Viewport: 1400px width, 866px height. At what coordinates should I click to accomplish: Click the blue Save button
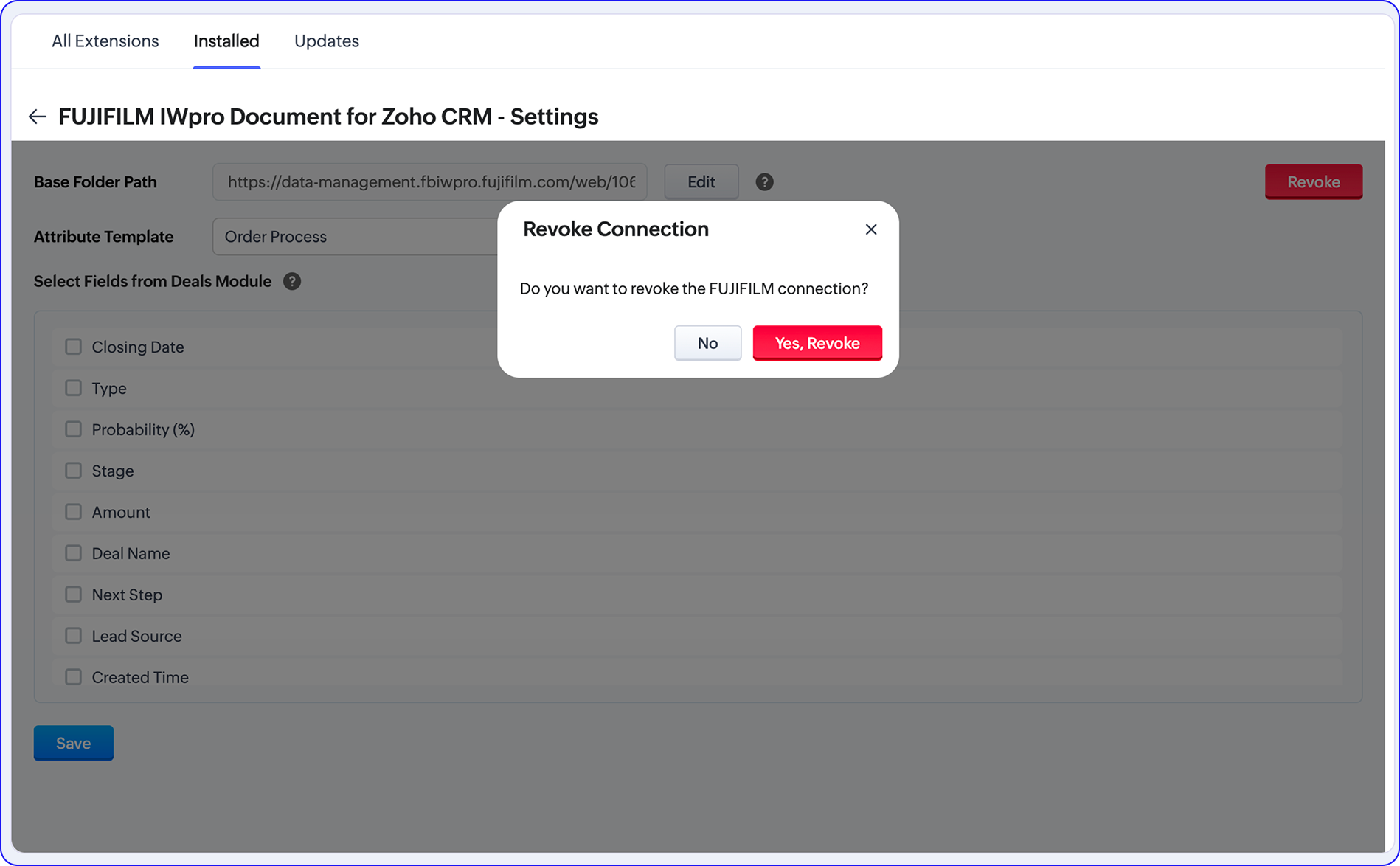point(73,743)
